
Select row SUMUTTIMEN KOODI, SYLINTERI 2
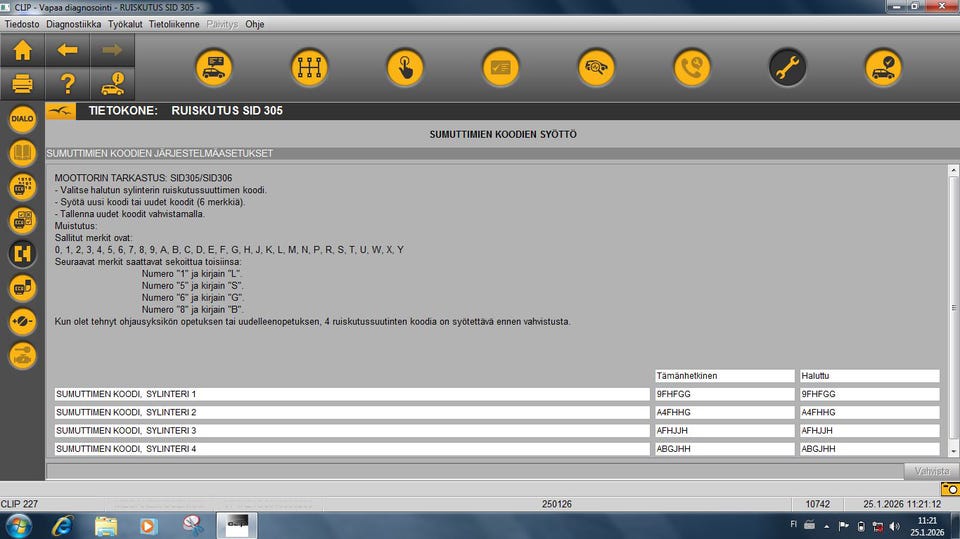tap(352, 412)
